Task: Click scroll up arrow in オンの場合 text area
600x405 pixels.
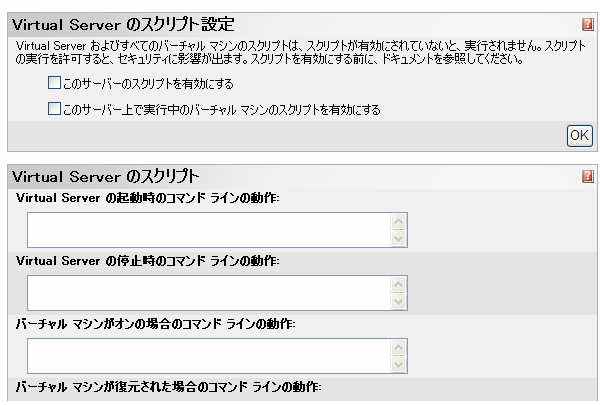Action: [399, 348]
